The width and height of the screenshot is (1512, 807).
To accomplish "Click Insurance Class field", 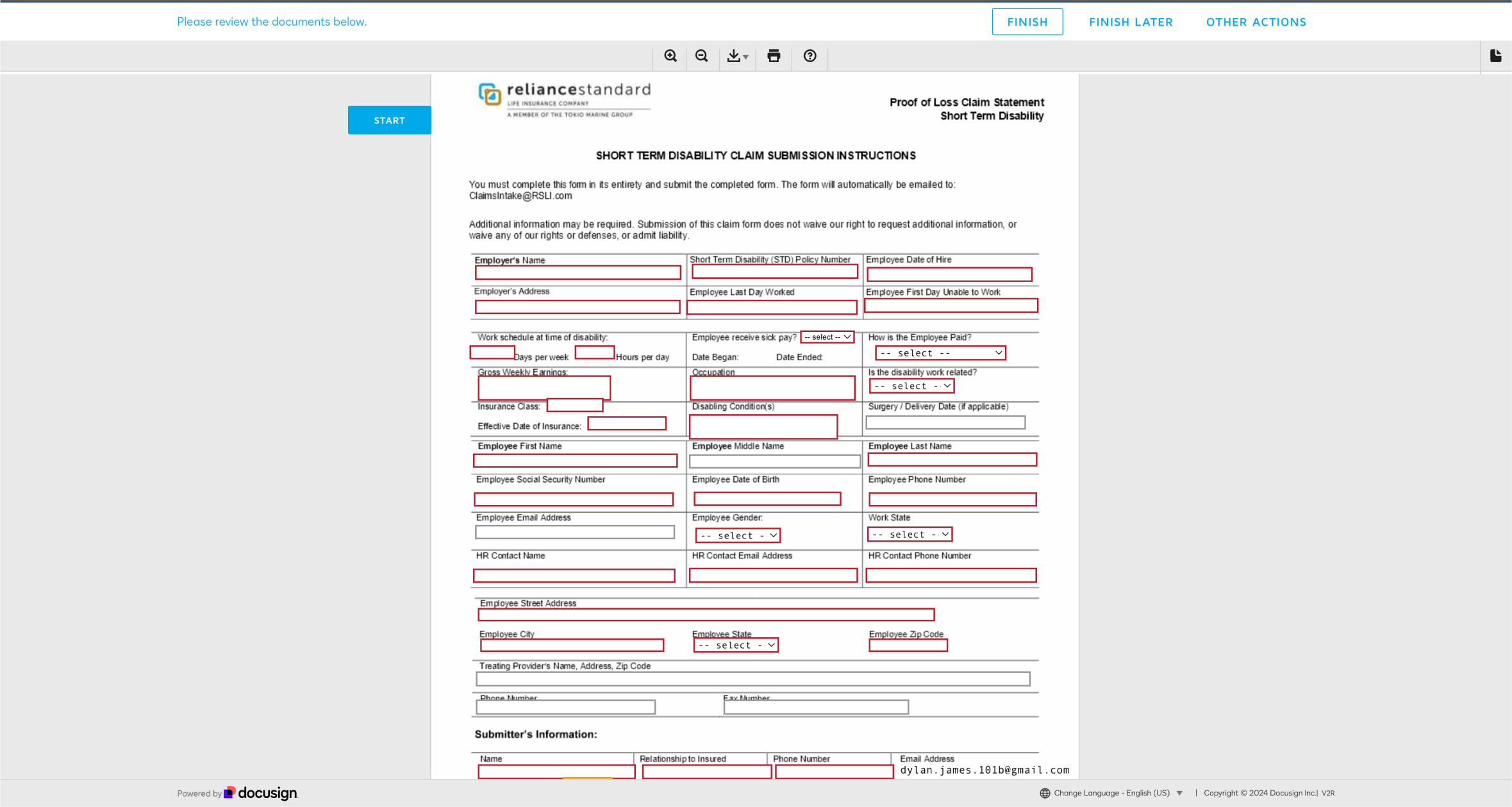I will (x=575, y=405).
